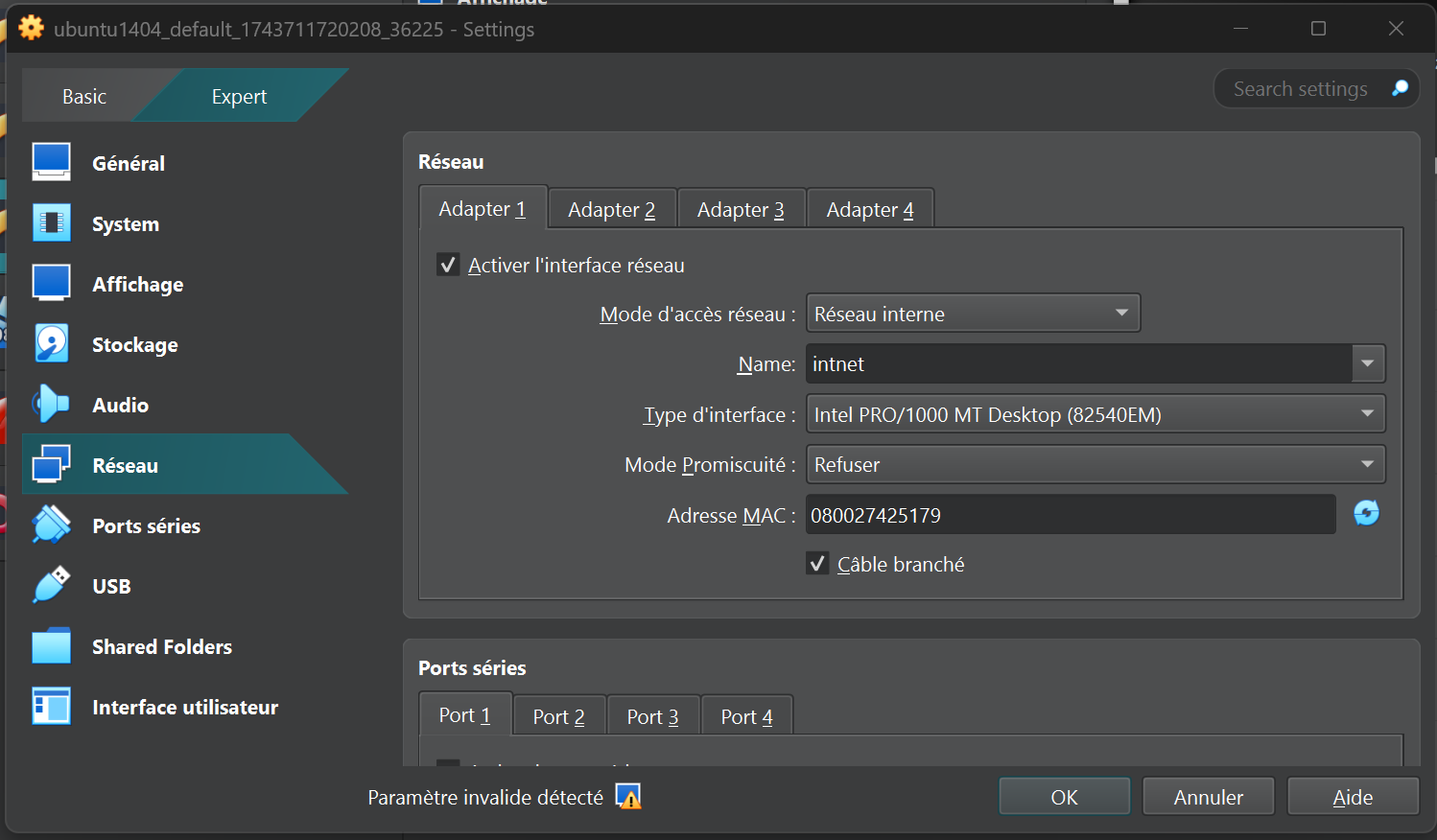The image size is (1437, 840).
Task: Switch to the Adapter 2 tab
Action: pyautogui.click(x=611, y=209)
